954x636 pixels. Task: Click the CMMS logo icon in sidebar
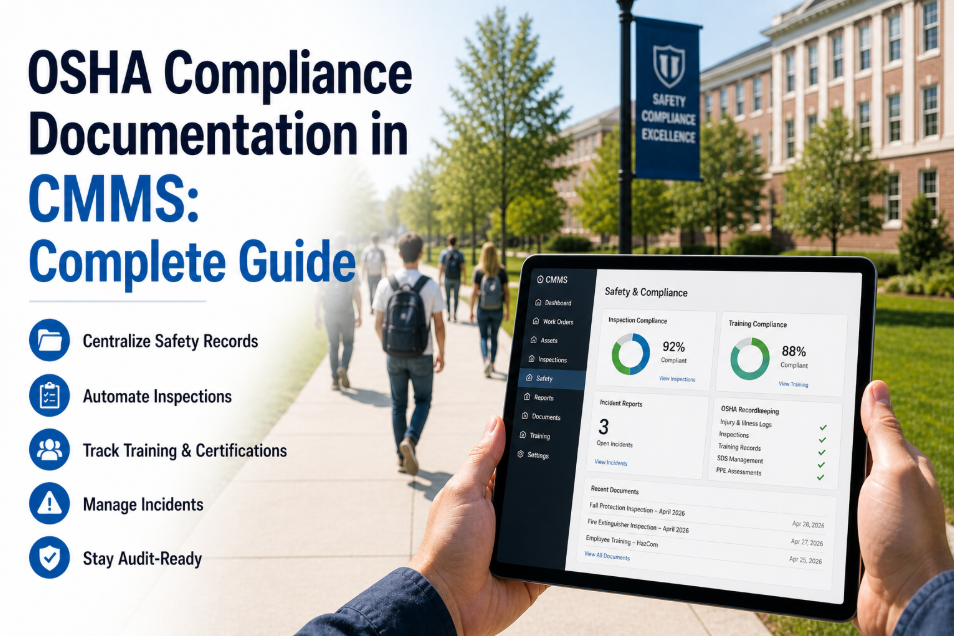(540, 279)
